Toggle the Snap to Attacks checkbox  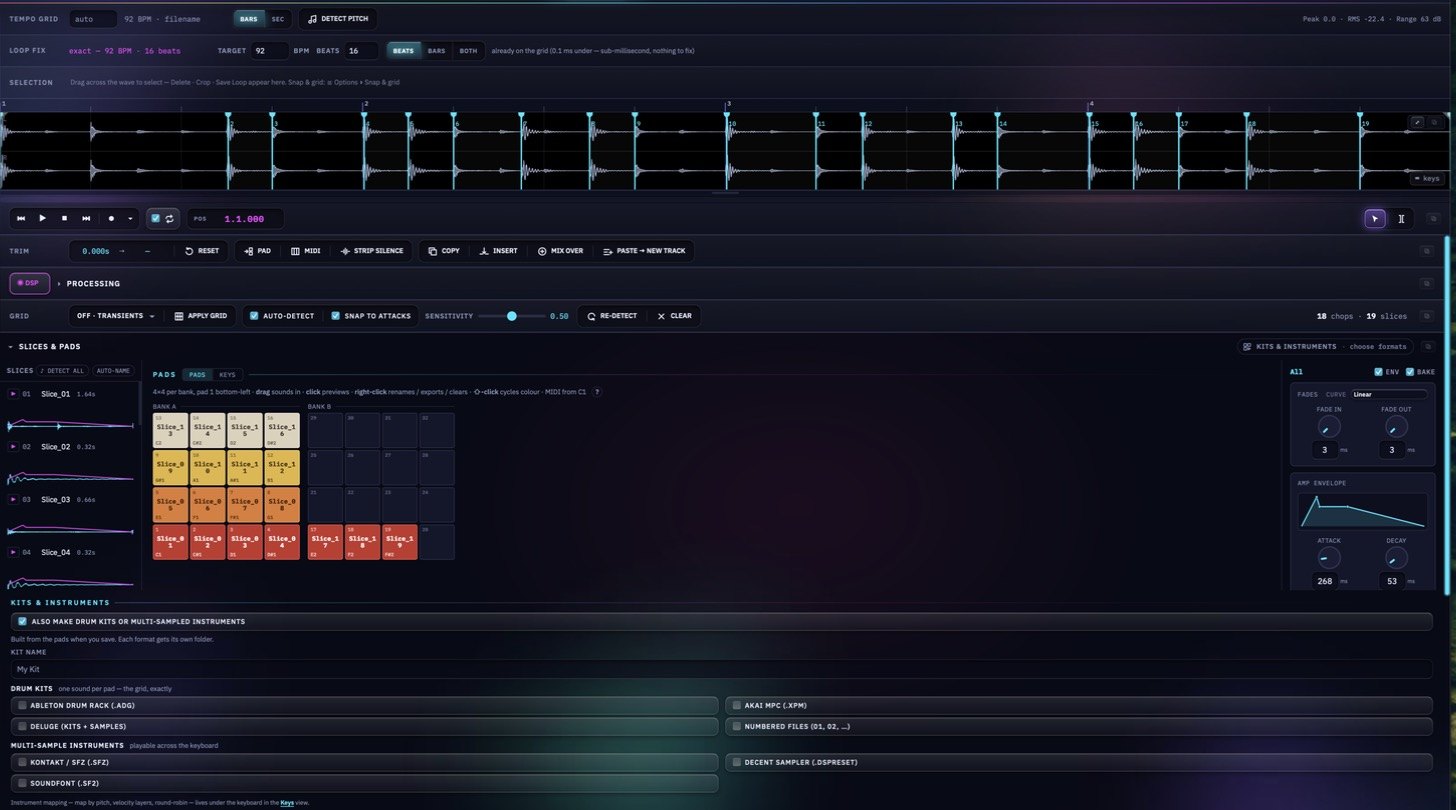point(336,316)
